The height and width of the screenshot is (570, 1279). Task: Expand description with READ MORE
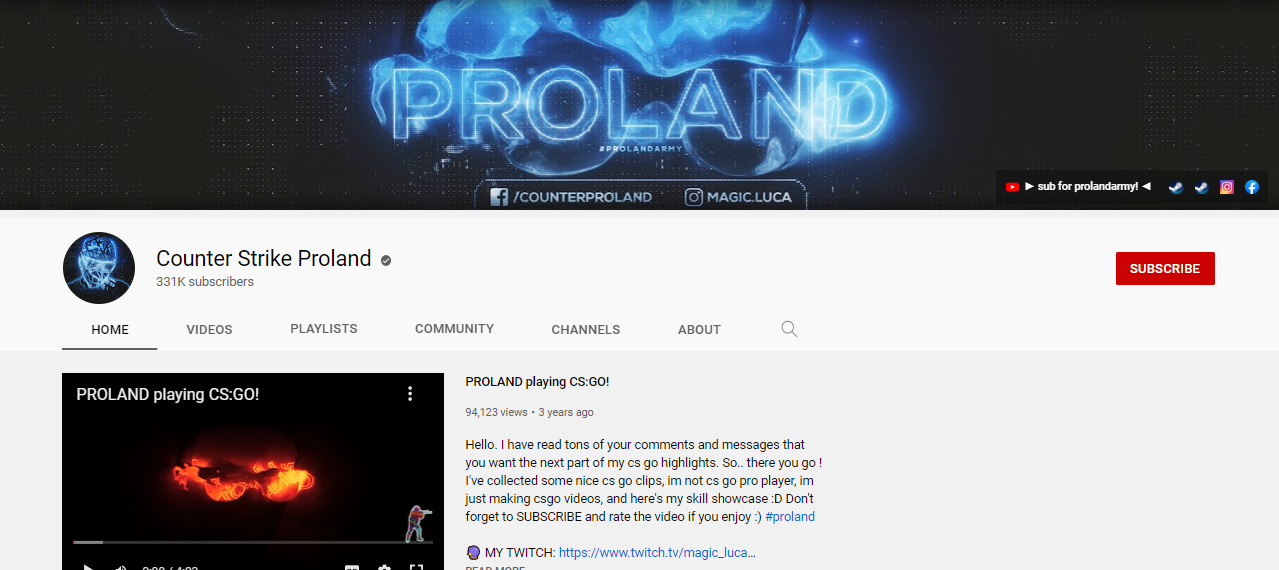tap(495, 567)
